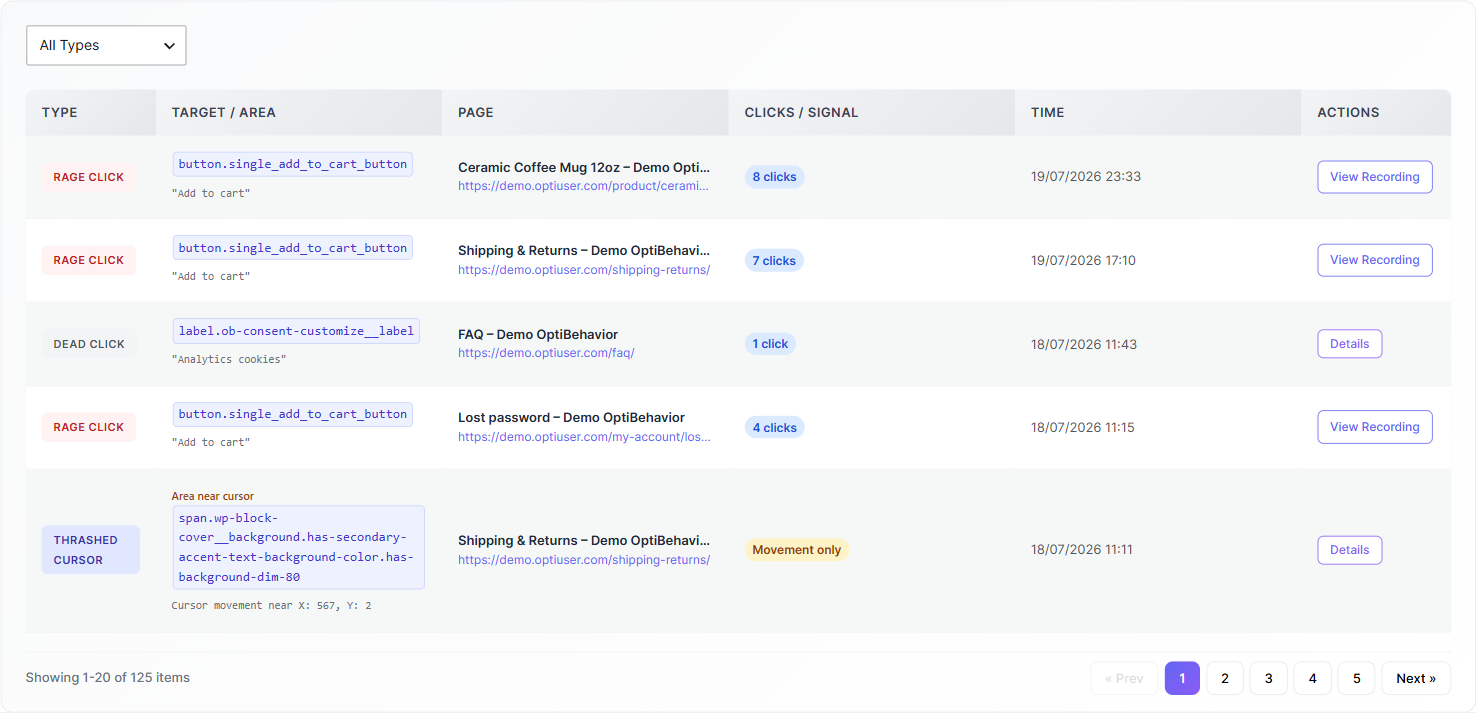The image size is (1476, 713).
Task: Click the TIME column header
Action: 1158,112
